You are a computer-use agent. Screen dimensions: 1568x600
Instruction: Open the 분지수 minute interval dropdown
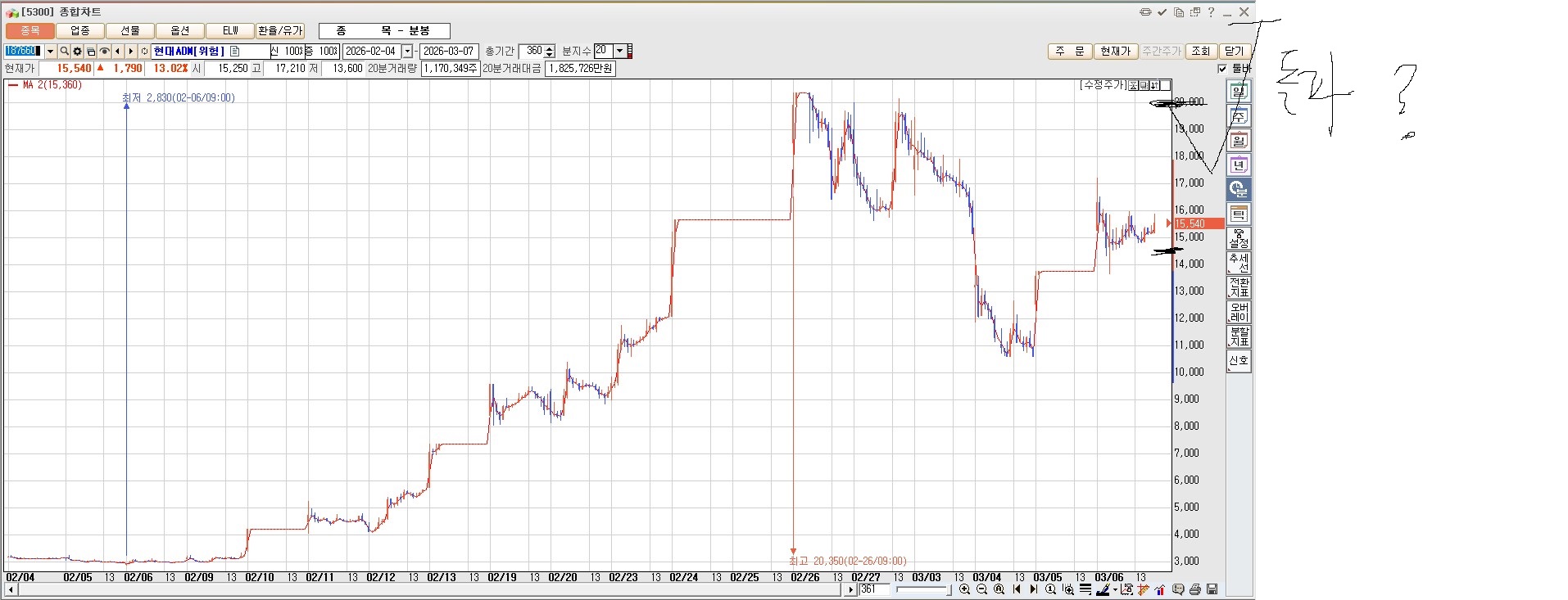pos(620,51)
